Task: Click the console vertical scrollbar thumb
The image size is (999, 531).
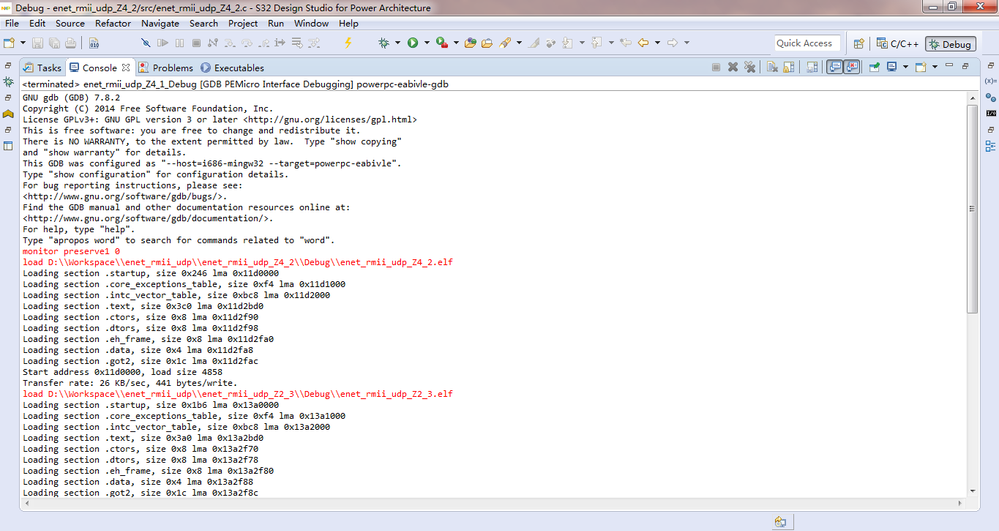Action: click(972, 209)
